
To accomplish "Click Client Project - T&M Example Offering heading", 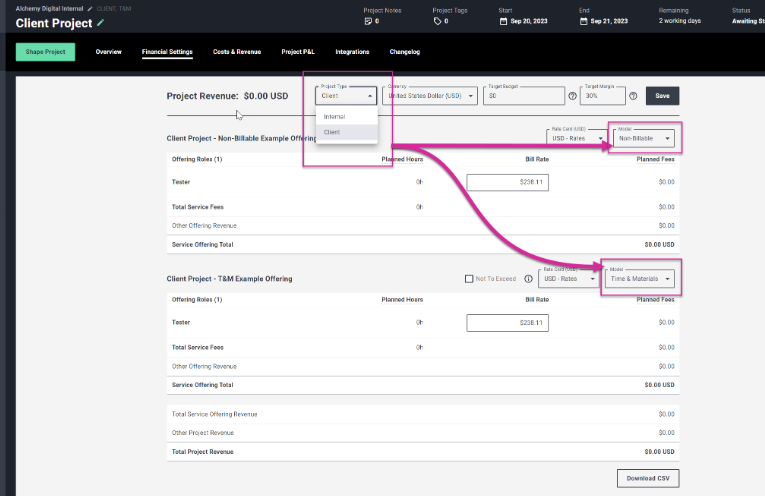I will [229, 278].
